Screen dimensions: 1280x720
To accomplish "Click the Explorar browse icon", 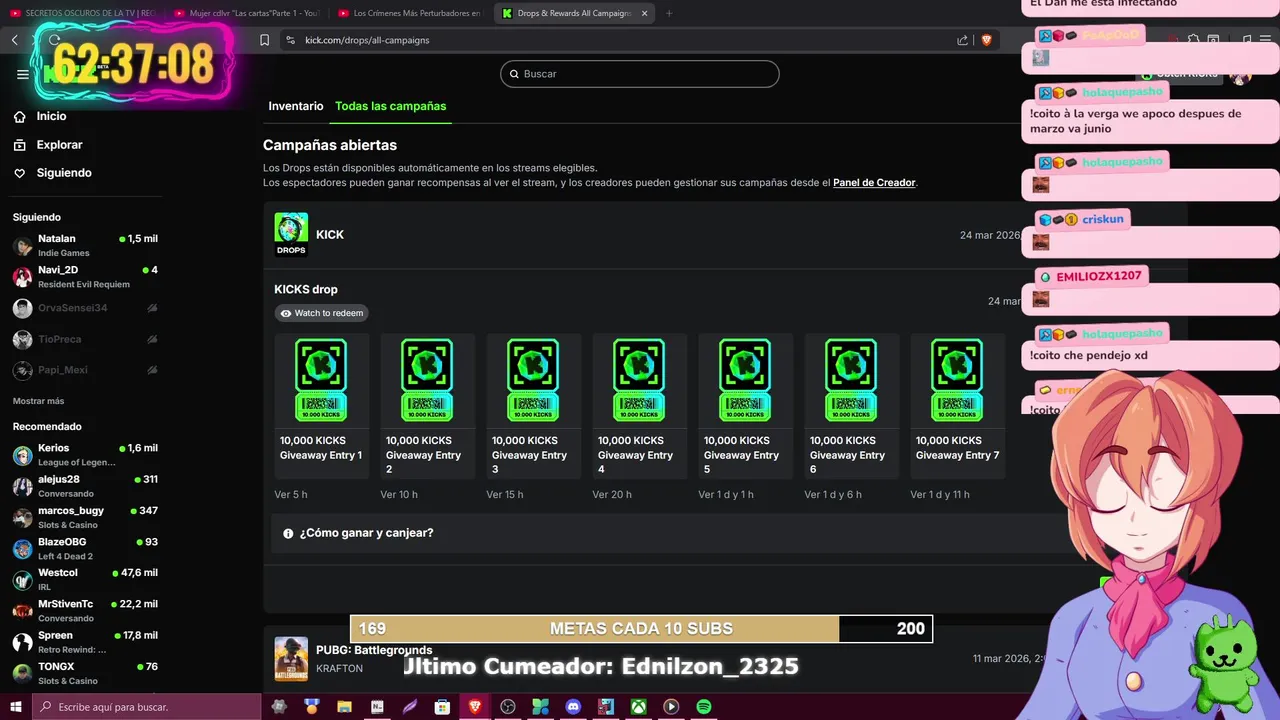I will 19,145.
